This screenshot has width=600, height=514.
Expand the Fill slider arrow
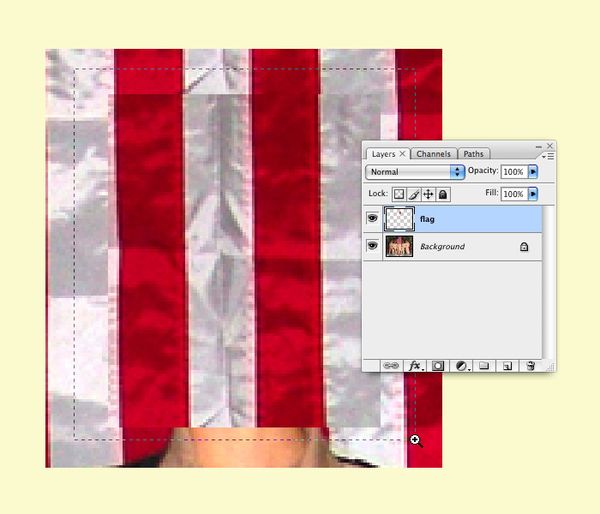pyautogui.click(x=533, y=194)
